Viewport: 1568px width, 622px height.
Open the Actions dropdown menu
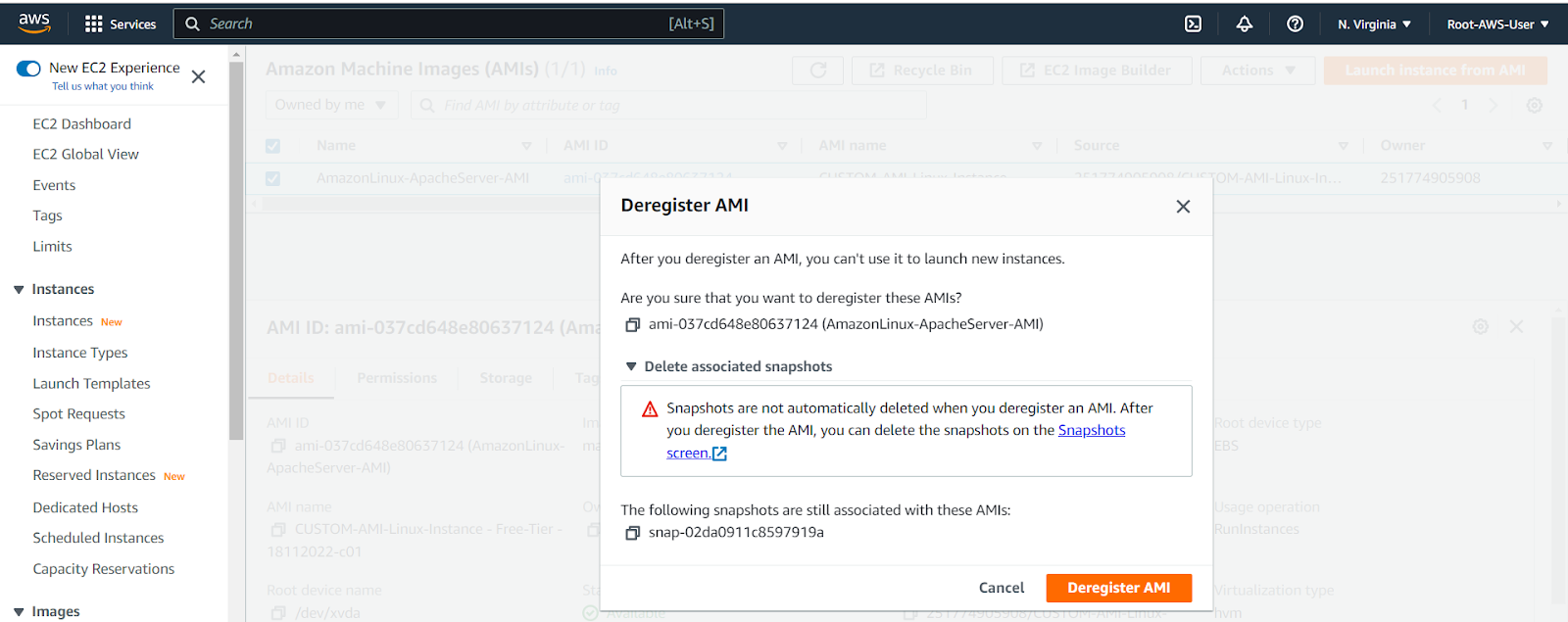tap(1258, 71)
